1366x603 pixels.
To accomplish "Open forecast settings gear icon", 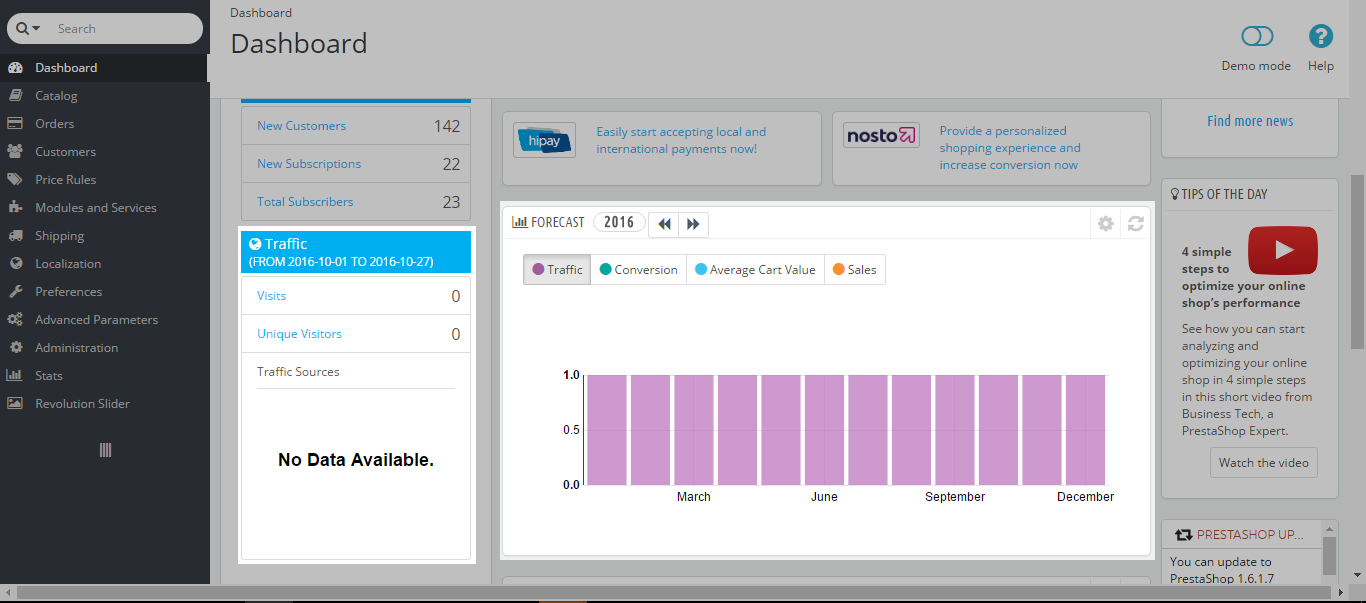I will click(1105, 223).
